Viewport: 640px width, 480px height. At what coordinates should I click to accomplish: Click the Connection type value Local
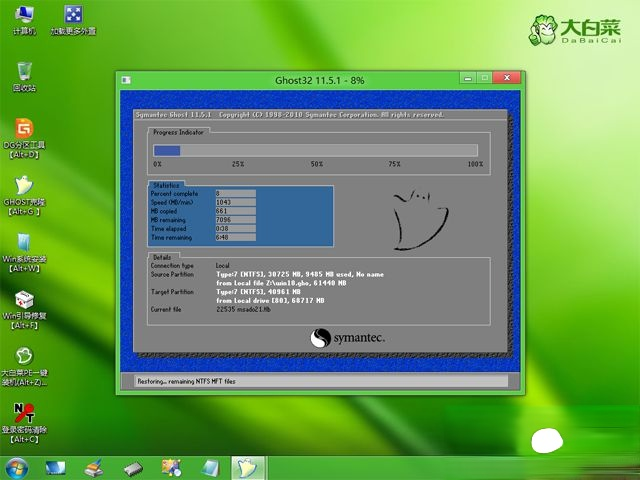(x=223, y=265)
